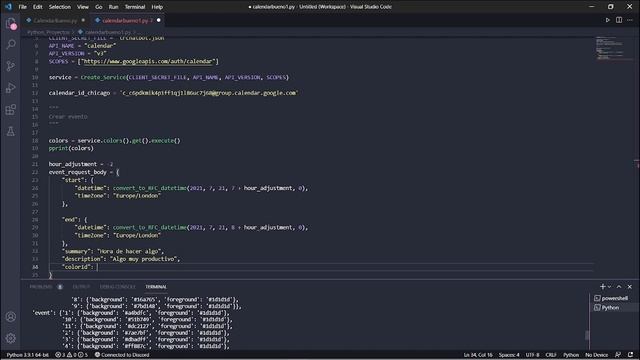Open the Edit menu

(38, 7)
